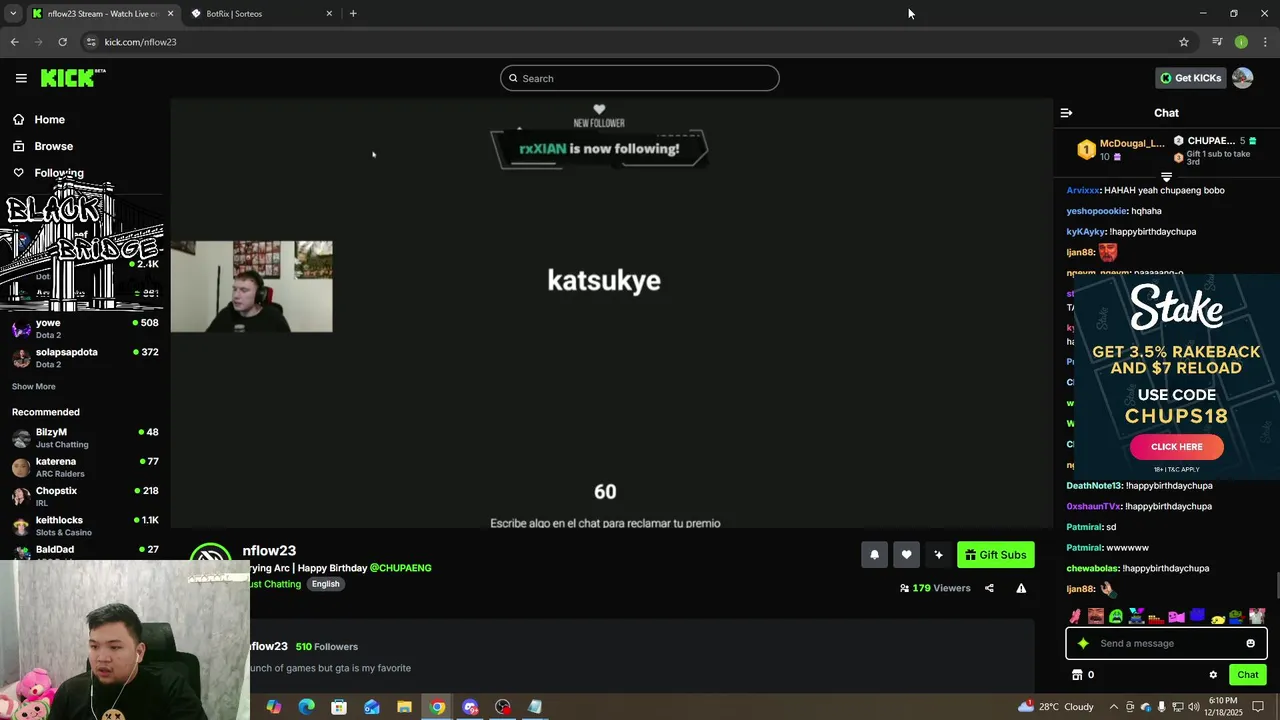Open recommended channel Chopstix
The image size is (1280, 720).
click(85, 496)
